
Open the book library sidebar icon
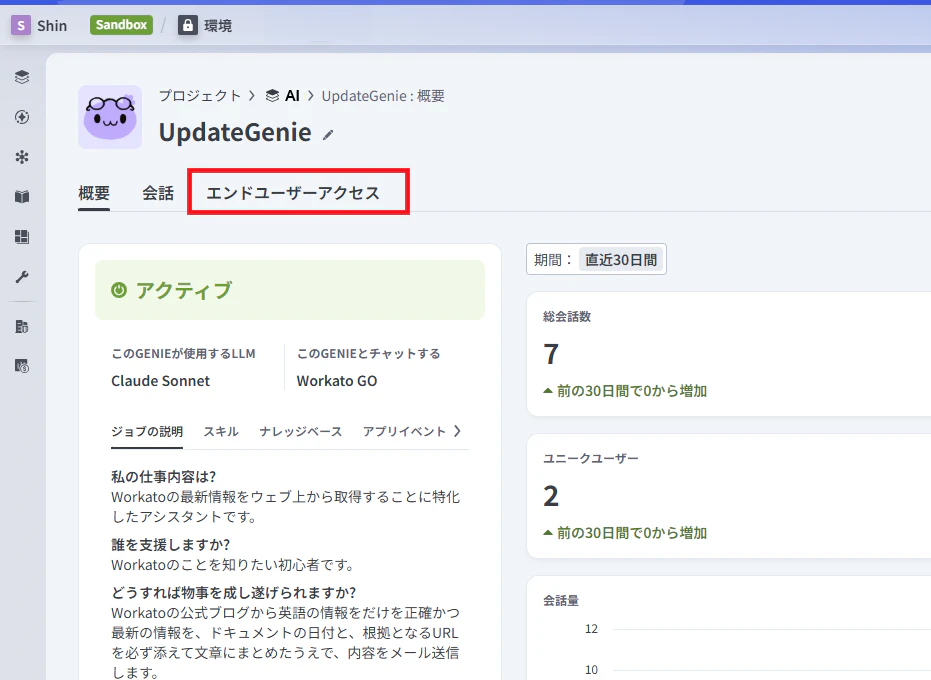click(22, 197)
